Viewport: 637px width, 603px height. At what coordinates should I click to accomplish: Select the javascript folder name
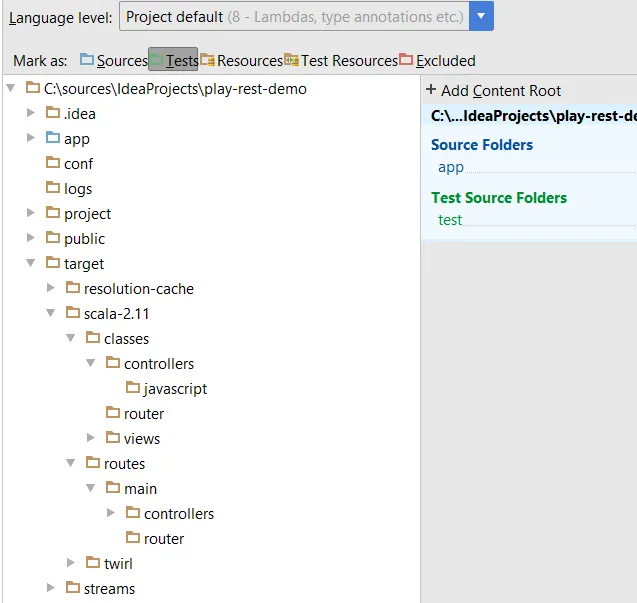(176, 389)
